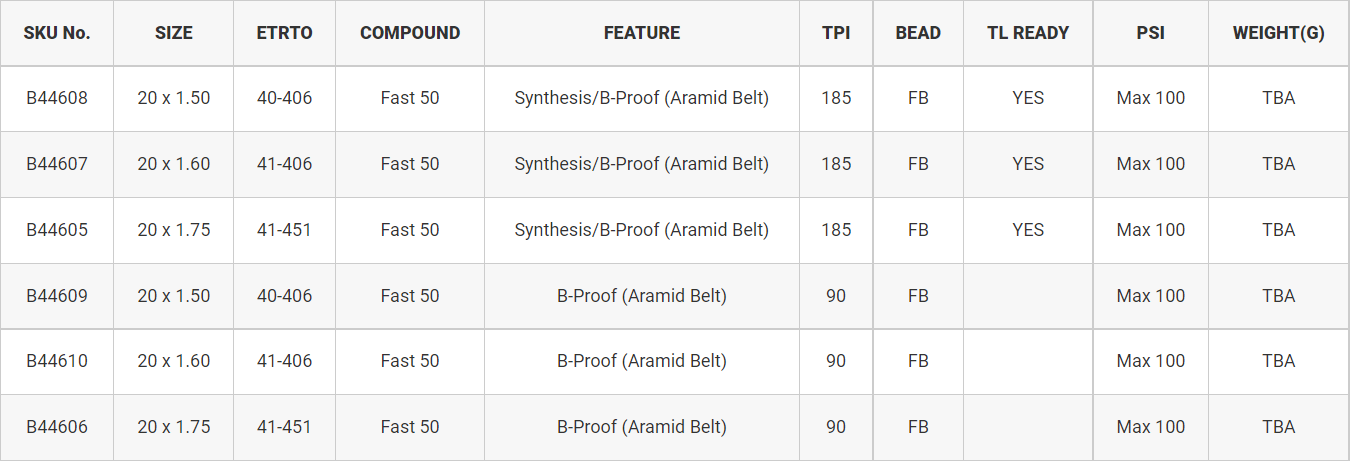
Task: Select SKU cell B44606
Action: pos(57,427)
